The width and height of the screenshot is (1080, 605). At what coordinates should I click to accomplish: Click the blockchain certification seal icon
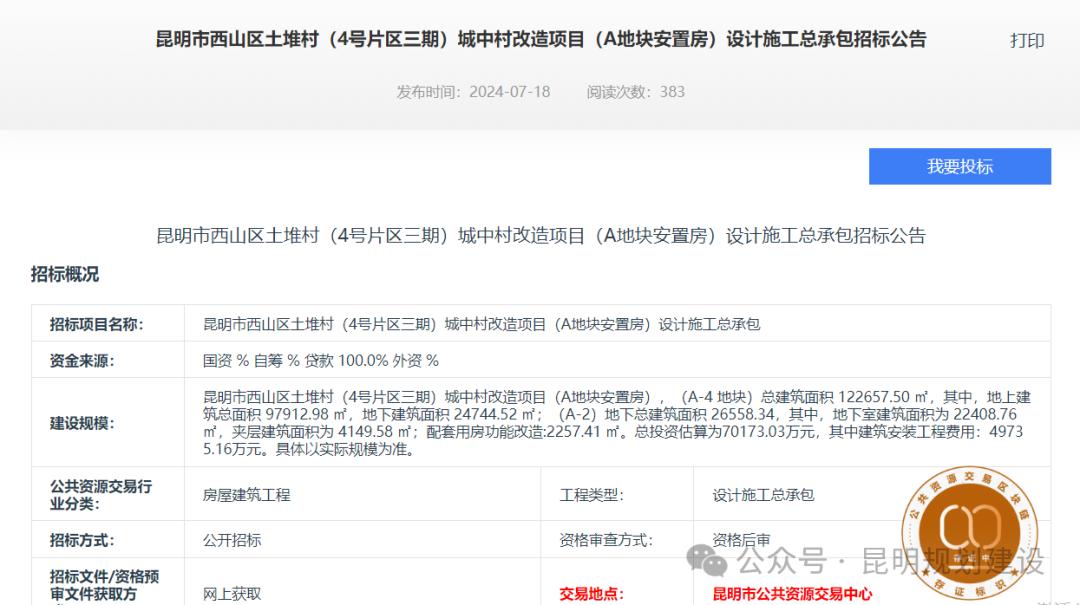click(972, 530)
